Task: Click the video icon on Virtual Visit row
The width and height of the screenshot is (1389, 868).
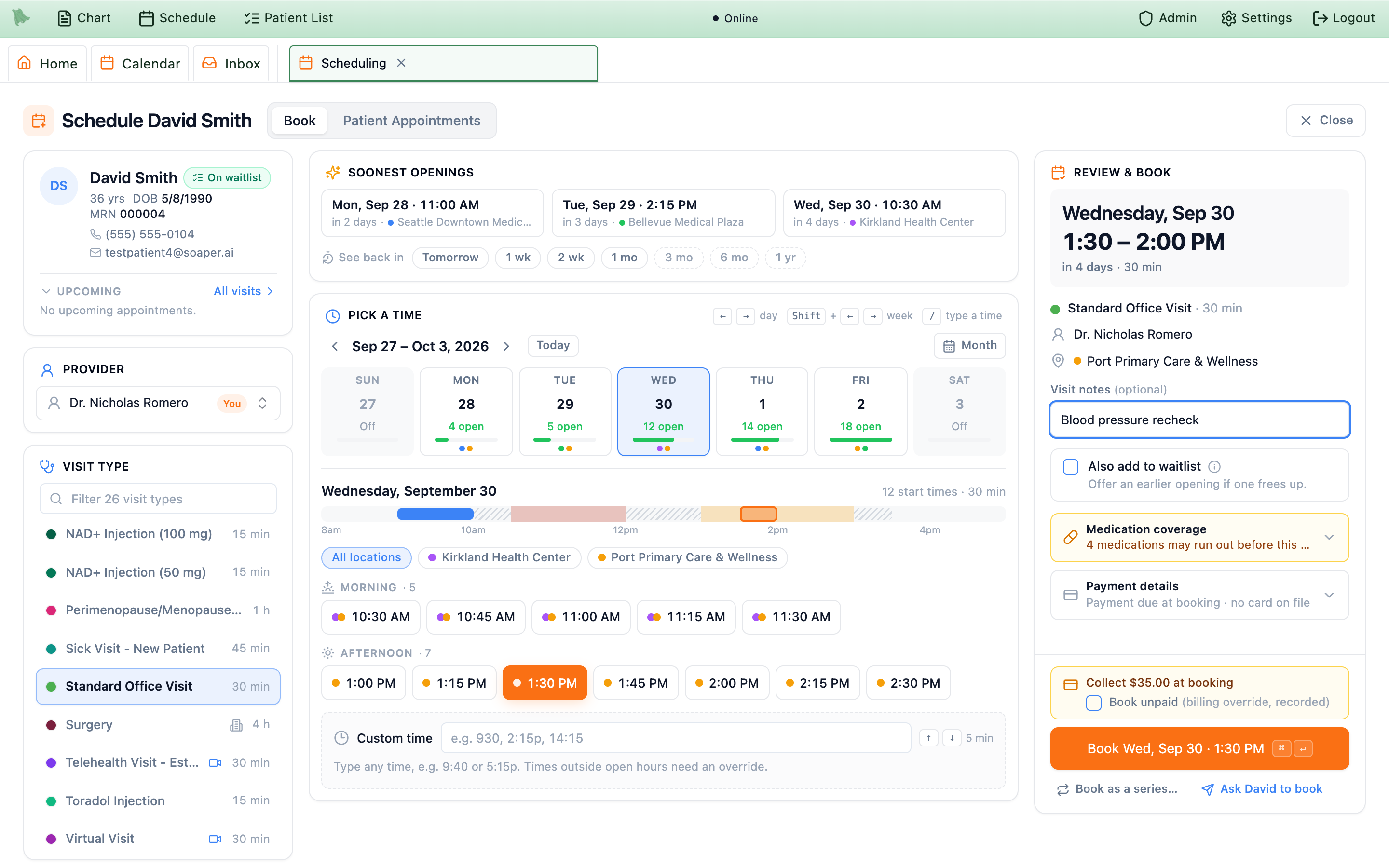Action: [215, 839]
